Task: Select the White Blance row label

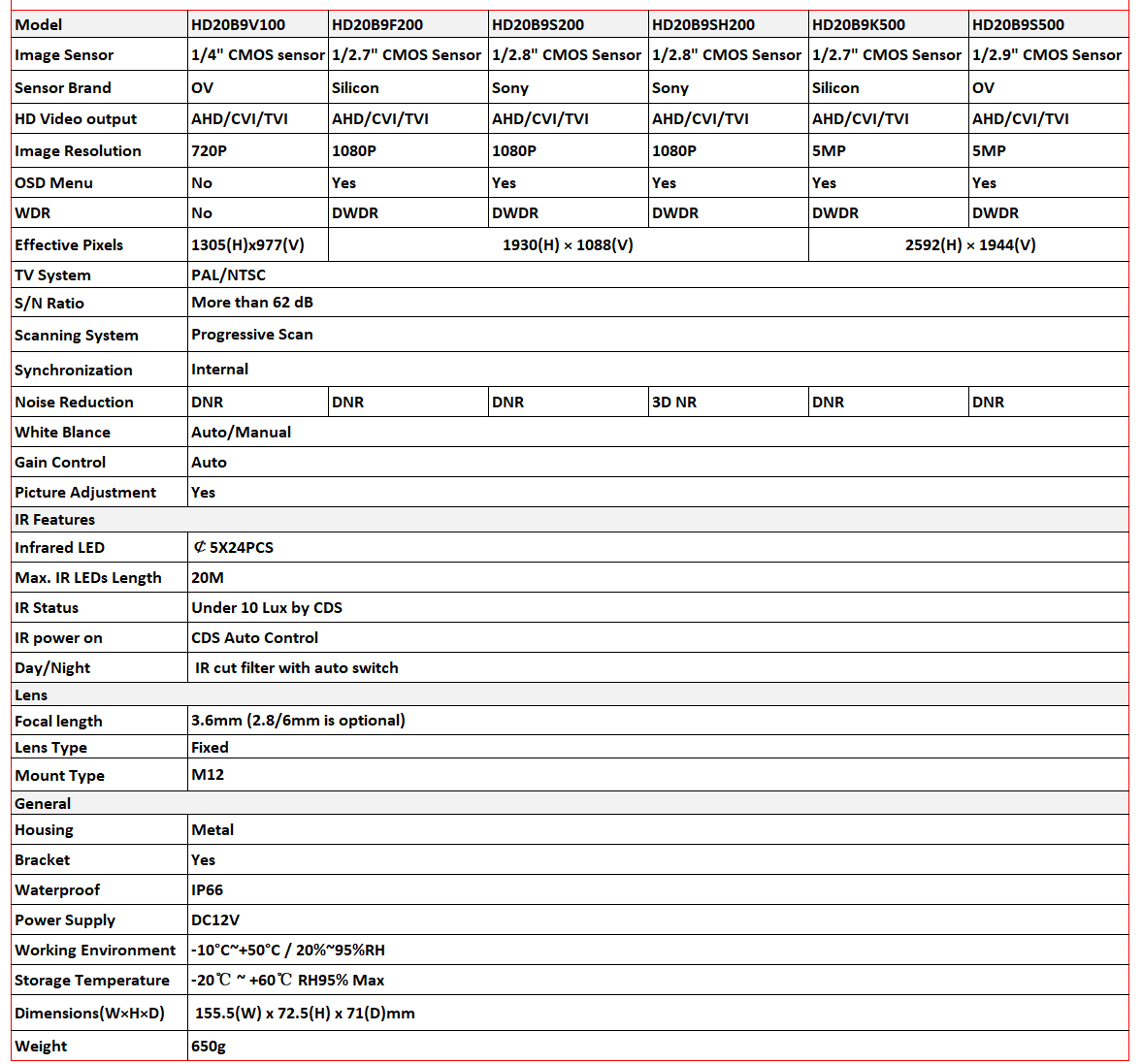Action: [x=63, y=433]
